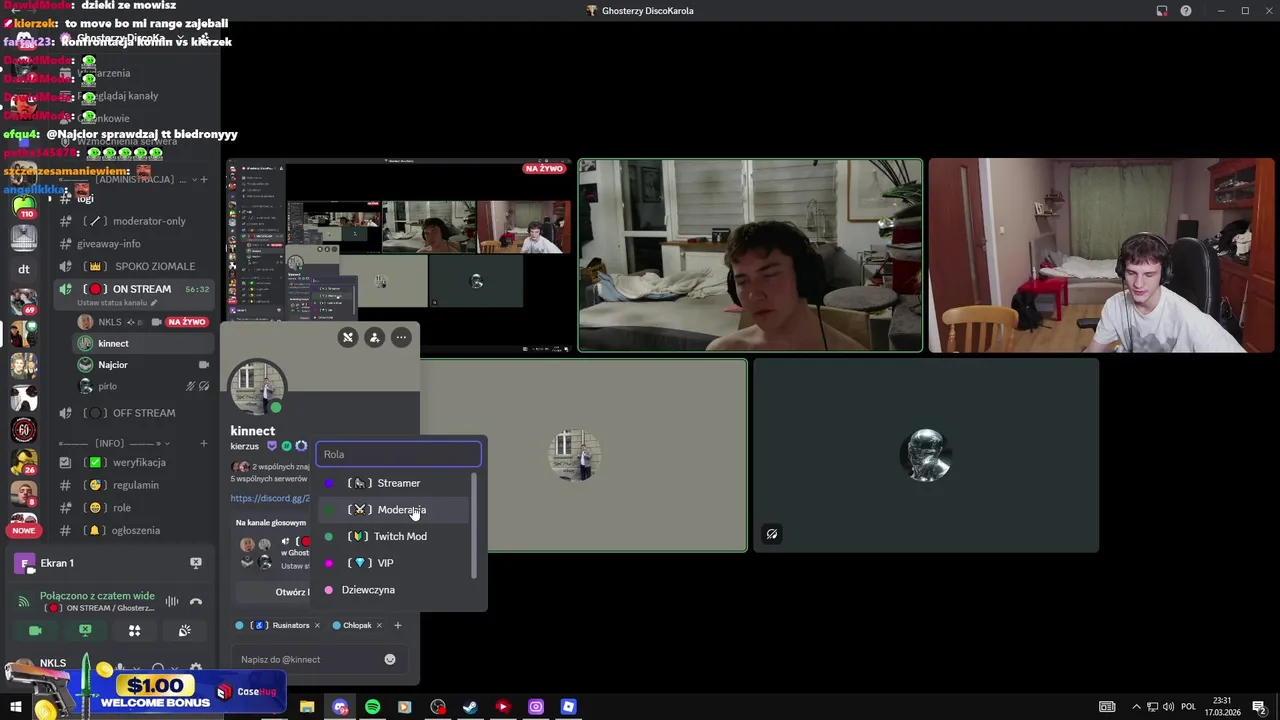Select pirlo in the voice member list
Viewport: 1280px width, 720px height.
pyautogui.click(x=143, y=386)
